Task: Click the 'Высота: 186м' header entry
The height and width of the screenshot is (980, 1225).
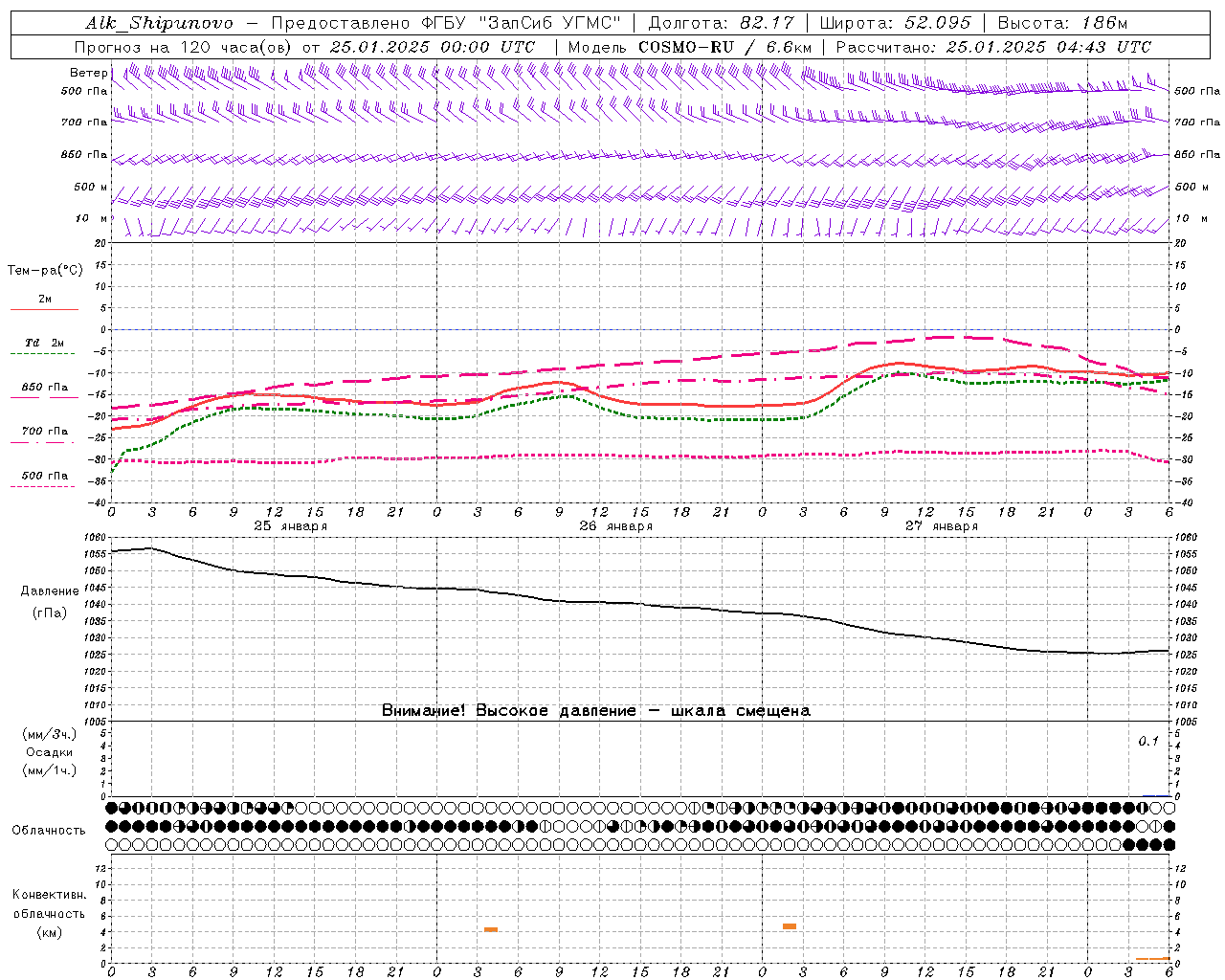Action: pyautogui.click(x=1062, y=23)
